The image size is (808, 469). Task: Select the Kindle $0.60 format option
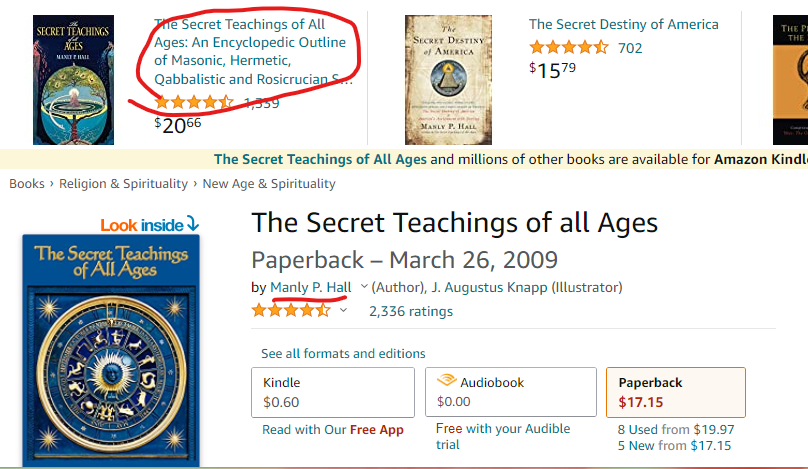(333, 392)
